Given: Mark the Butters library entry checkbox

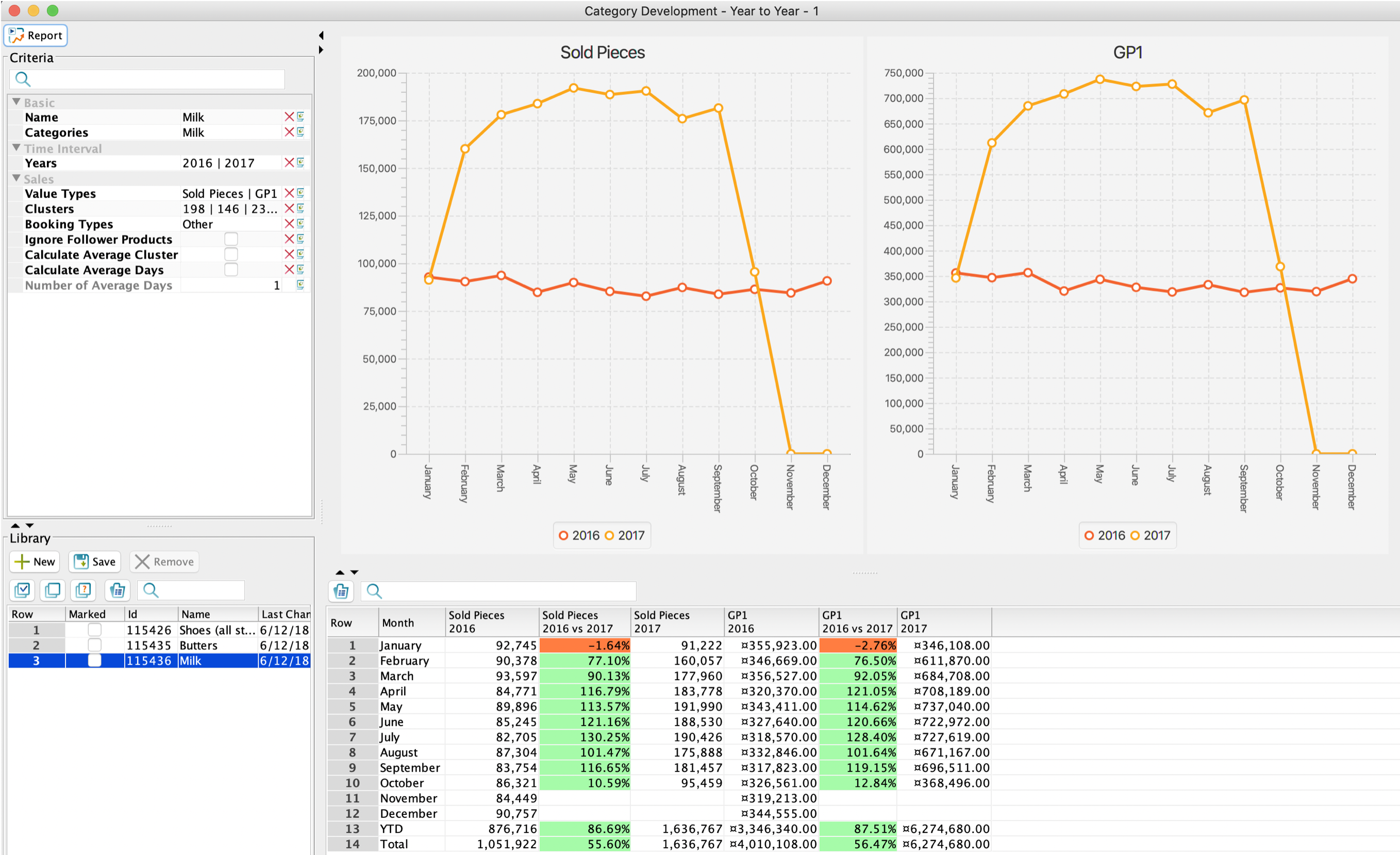Looking at the screenshot, I should [x=94, y=645].
